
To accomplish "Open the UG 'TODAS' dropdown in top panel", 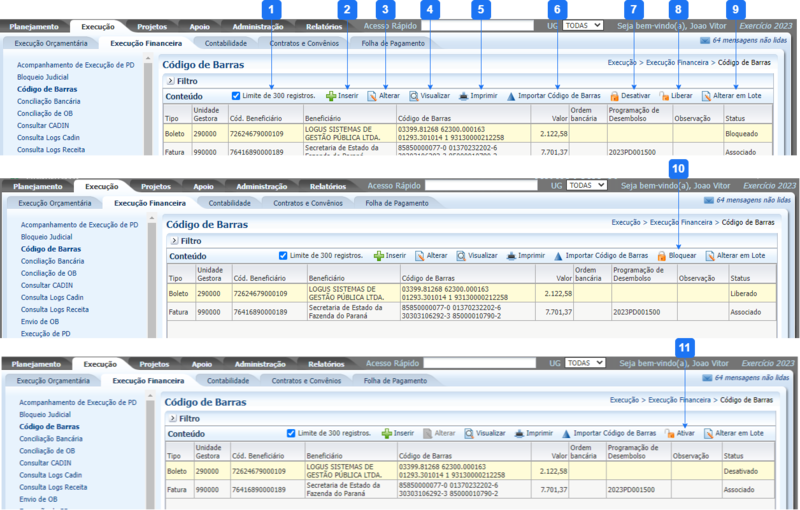I will tap(583, 24).
